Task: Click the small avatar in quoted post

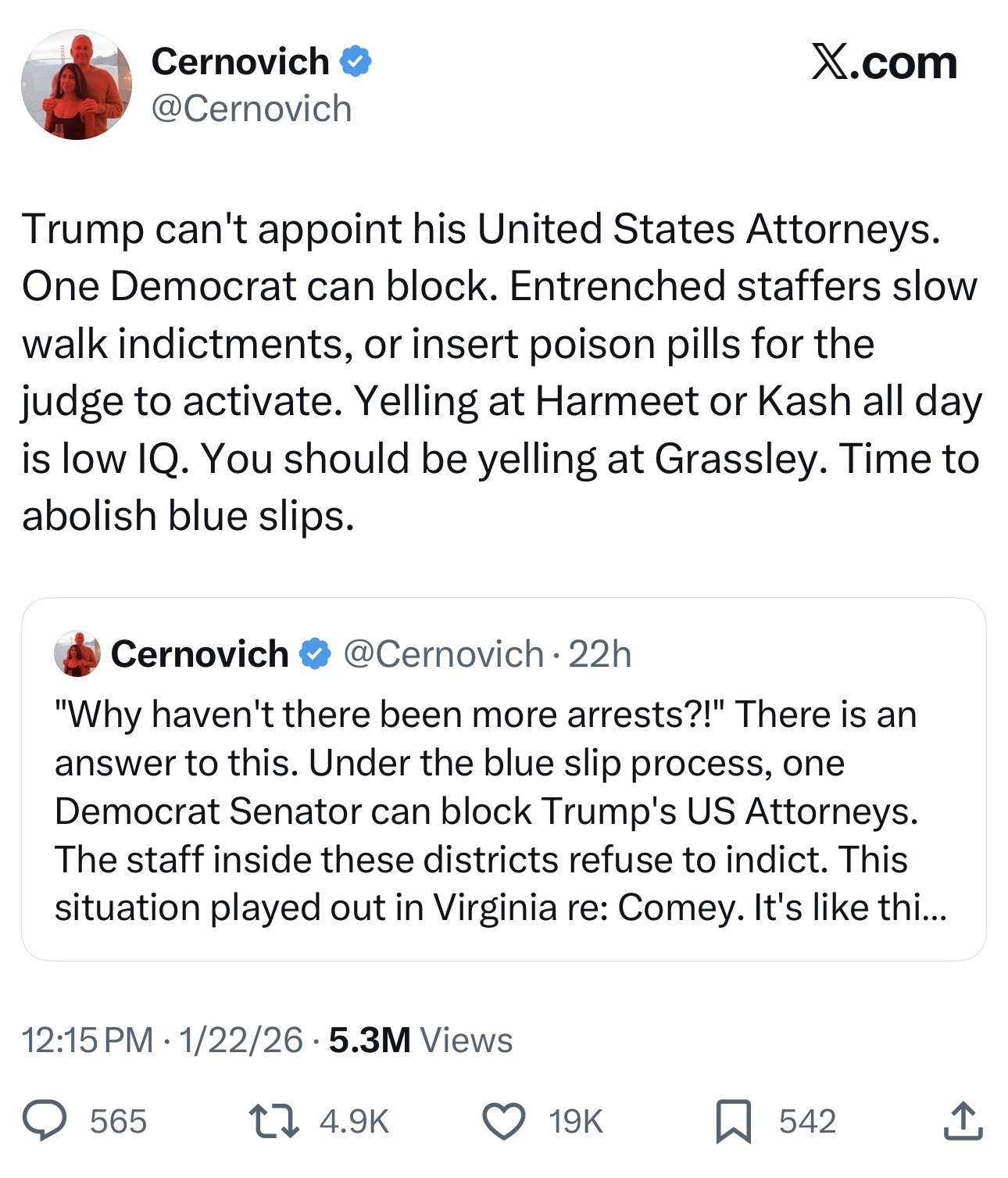Action: (77, 653)
